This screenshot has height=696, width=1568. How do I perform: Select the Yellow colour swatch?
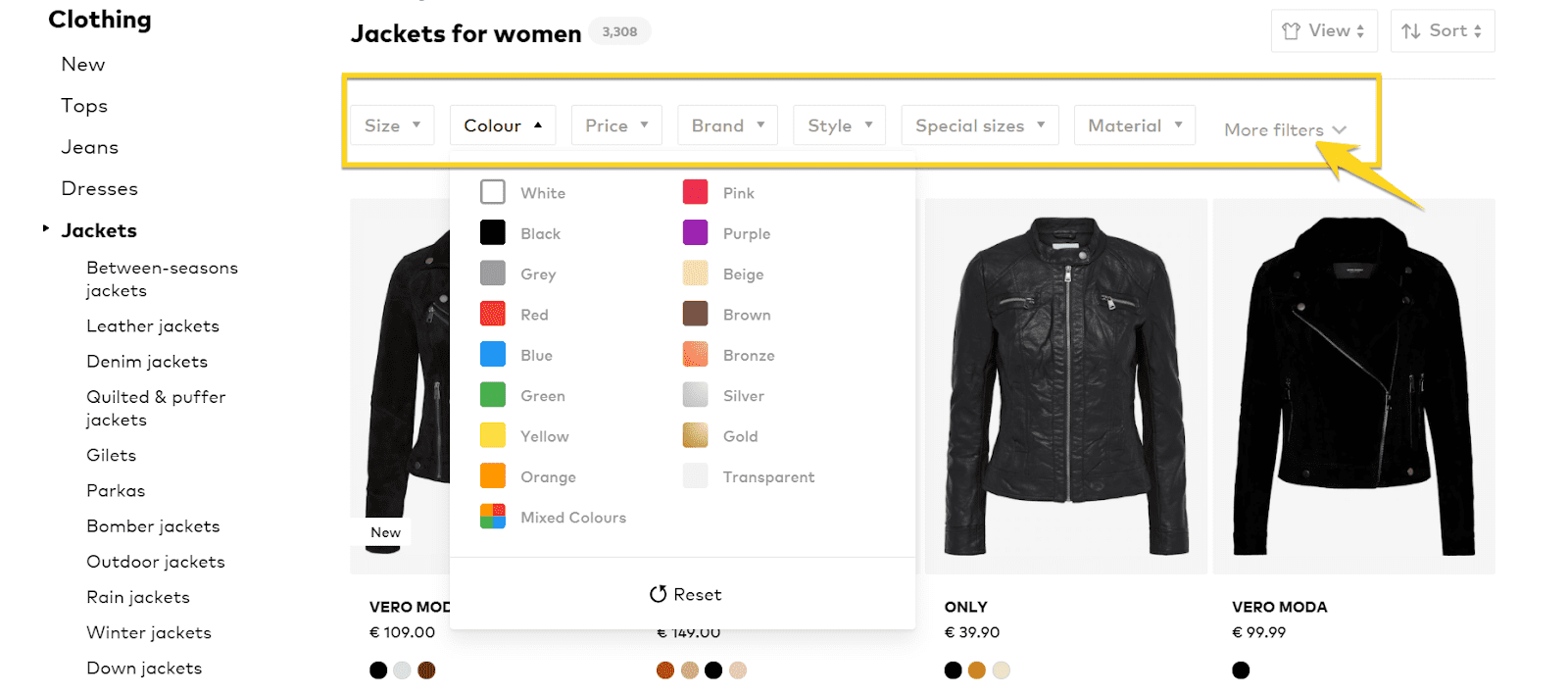pyautogui.click(x=493, y=435)
